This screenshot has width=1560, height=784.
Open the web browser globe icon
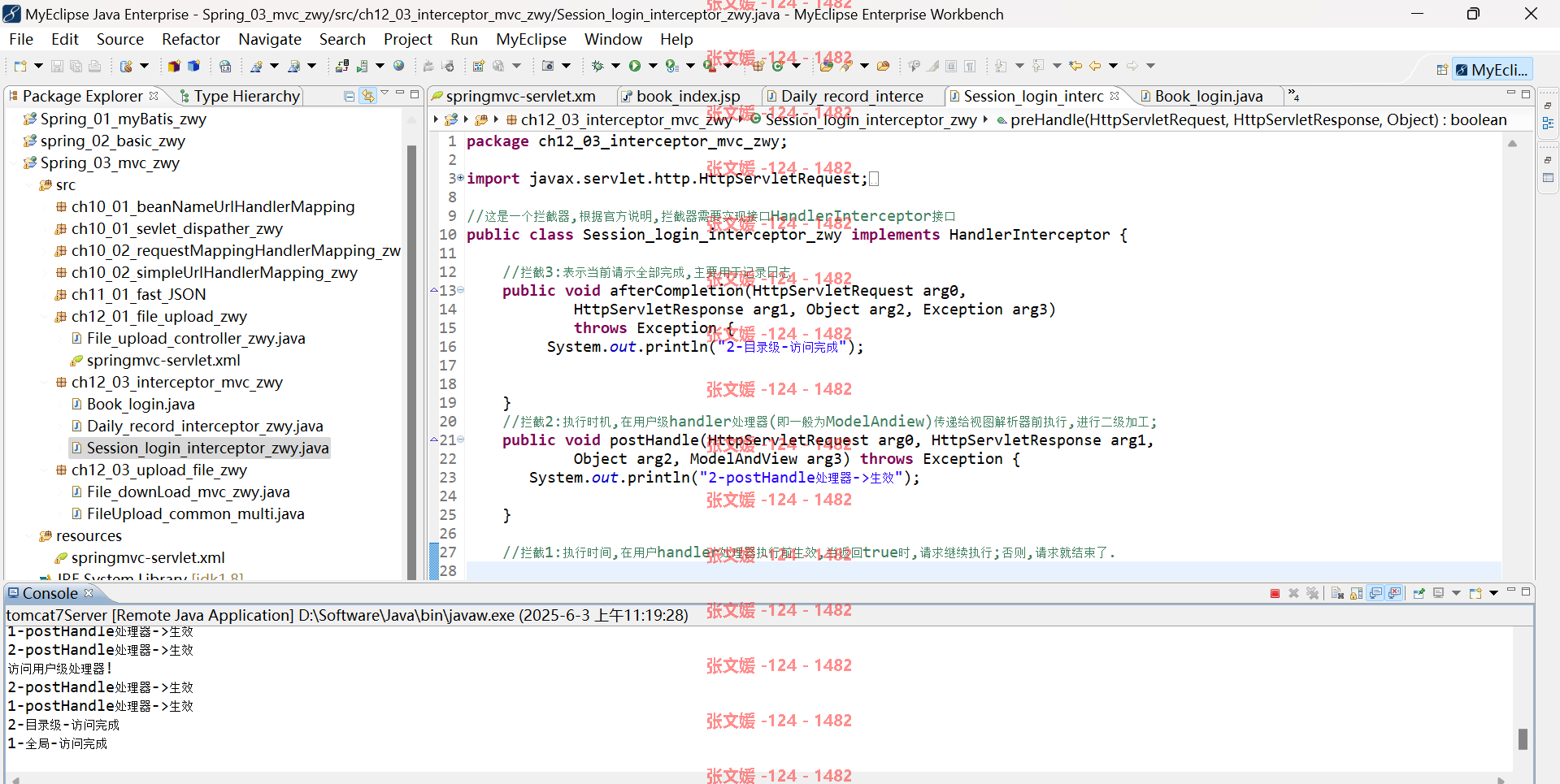coord(398,66)
